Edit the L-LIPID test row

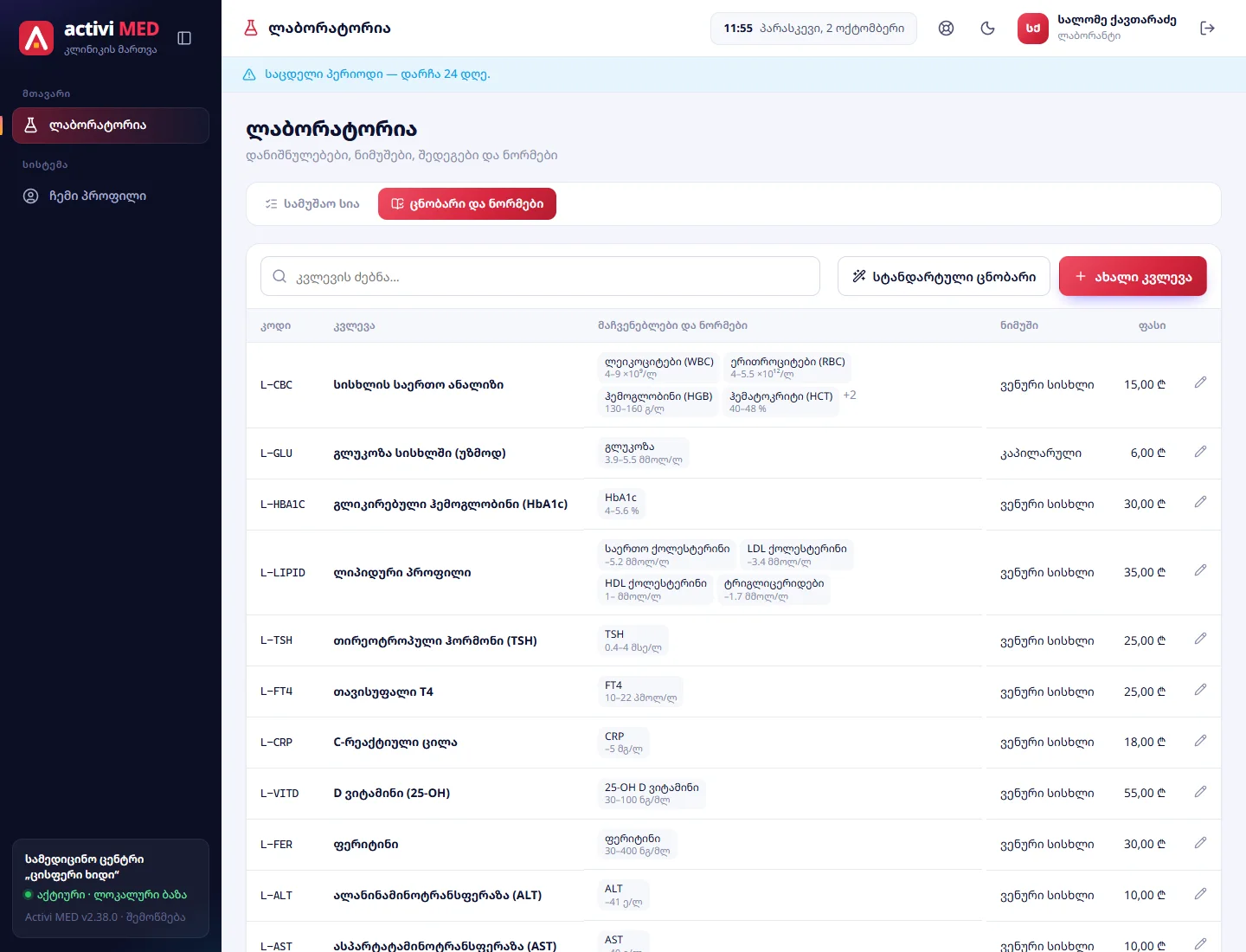coord(1200,570)
